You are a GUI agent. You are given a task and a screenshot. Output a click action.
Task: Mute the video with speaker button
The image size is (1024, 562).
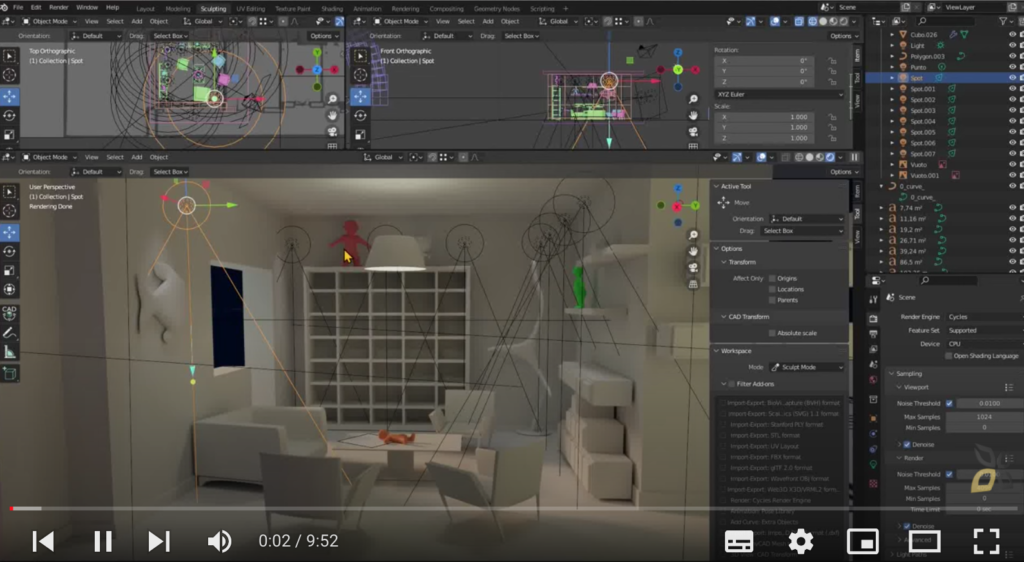coord(219,541)
